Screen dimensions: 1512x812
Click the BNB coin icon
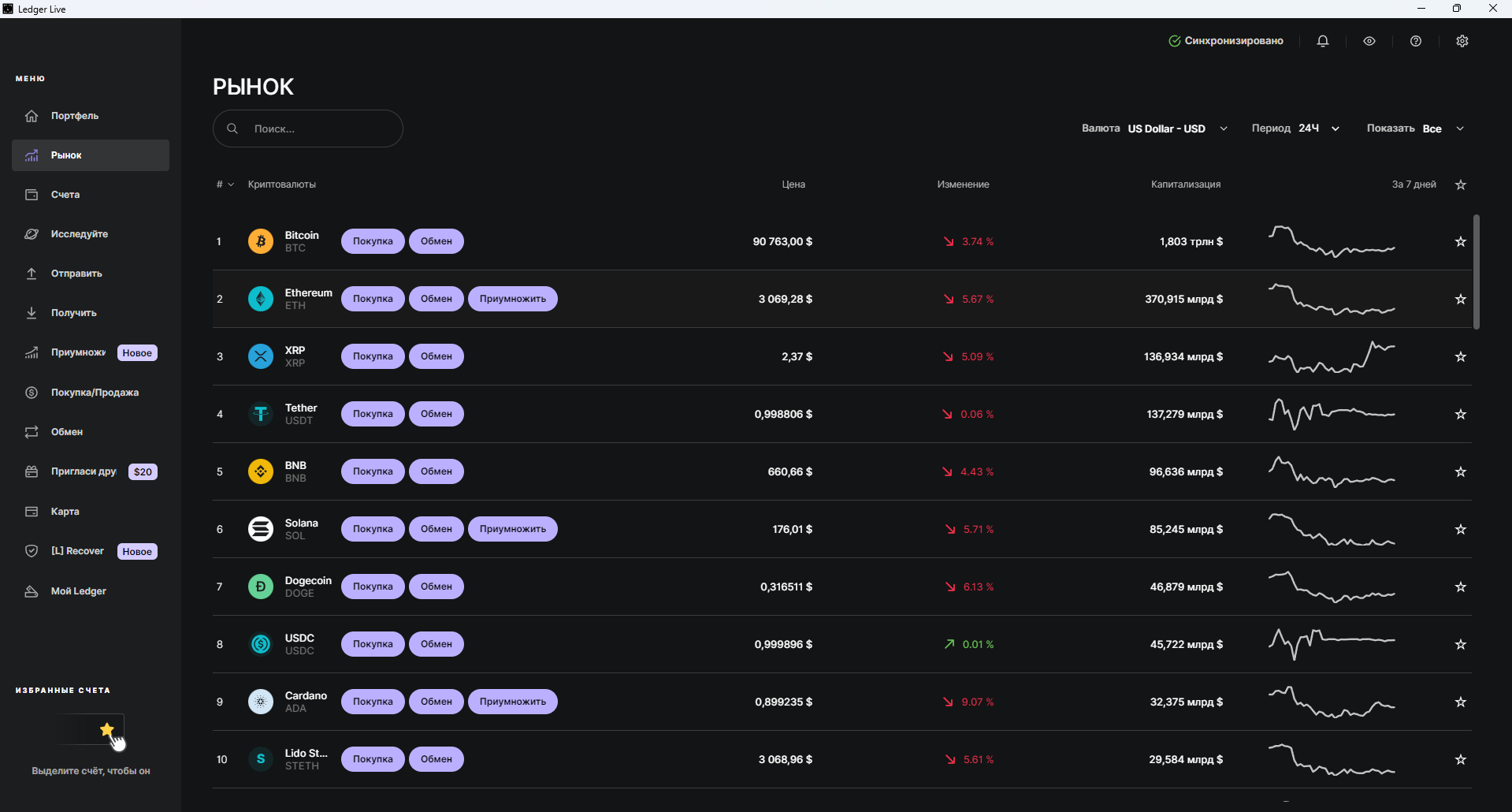click(x=261, y=471)
